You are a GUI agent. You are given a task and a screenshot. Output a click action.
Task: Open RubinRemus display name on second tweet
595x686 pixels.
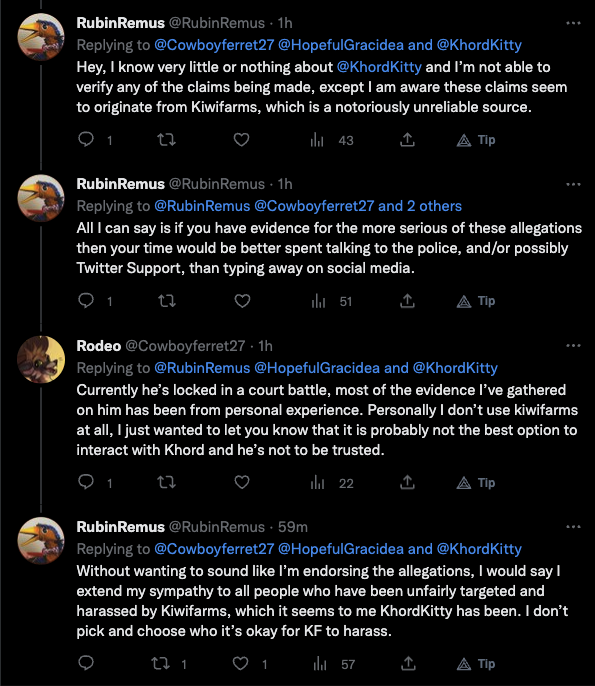(120, 184)
